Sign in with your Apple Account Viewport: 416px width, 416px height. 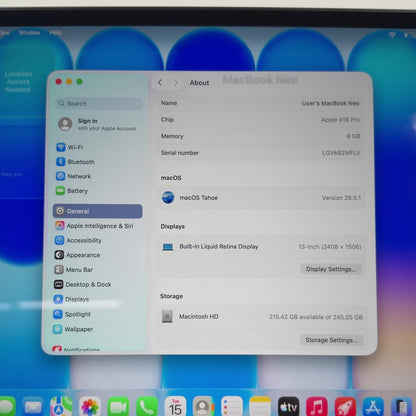click(97, 124)
